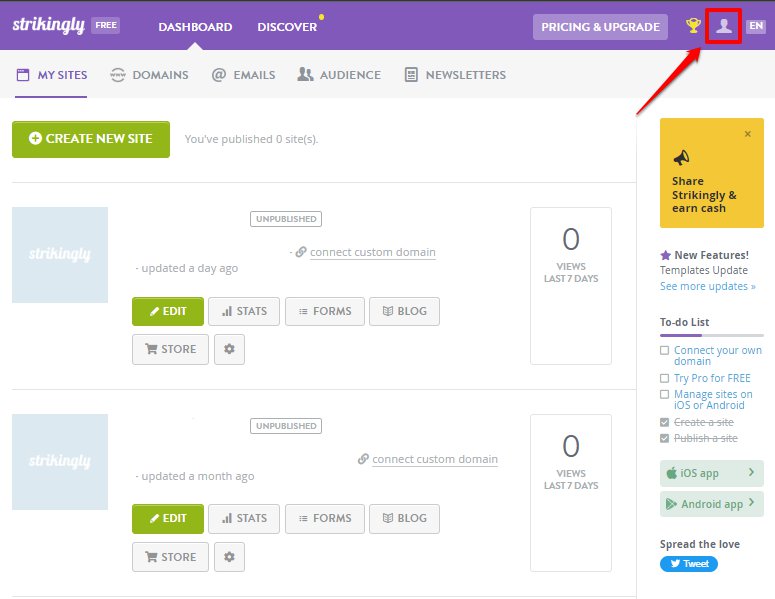
Task: Uncheck the Create a site checkbox
Action: 665,423
